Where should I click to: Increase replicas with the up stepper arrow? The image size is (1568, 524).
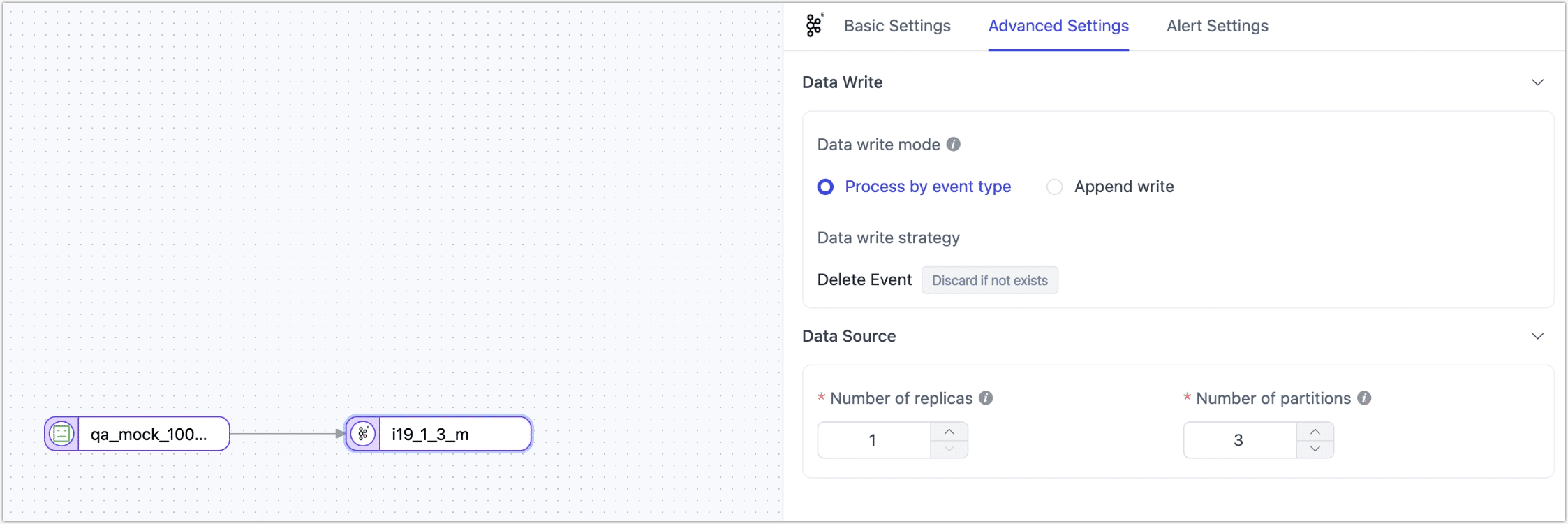point(949,431)
